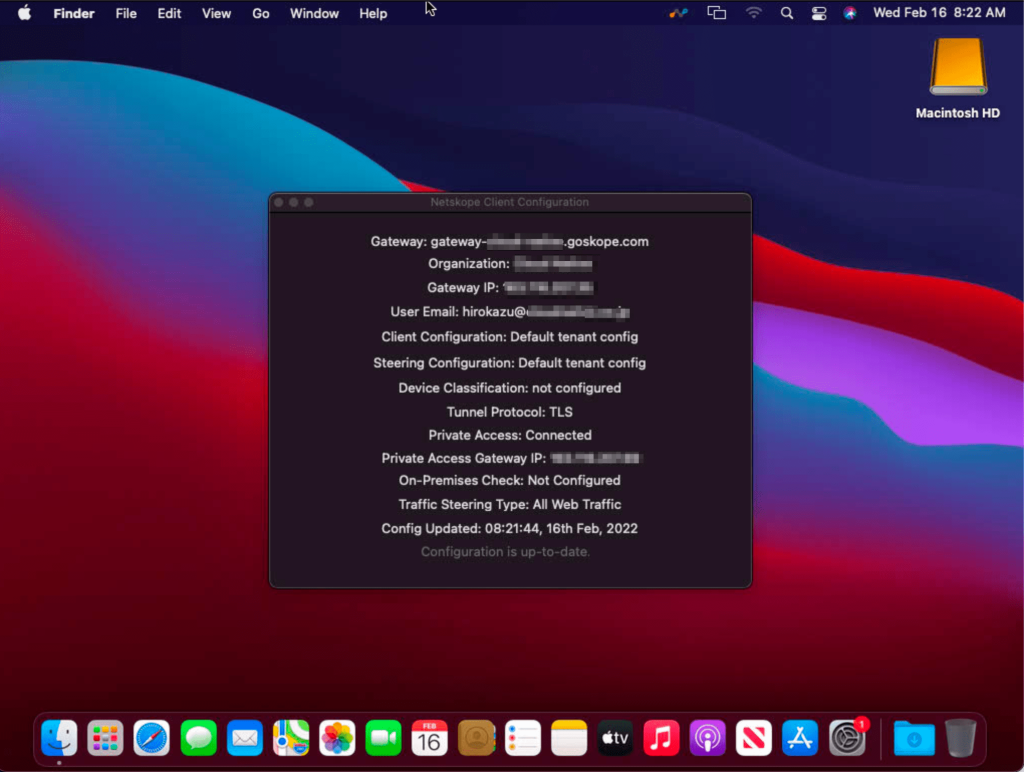The image size is (1024, 772).
Task: Close the Netskope Client Configuration window
Action: (279, 202)
